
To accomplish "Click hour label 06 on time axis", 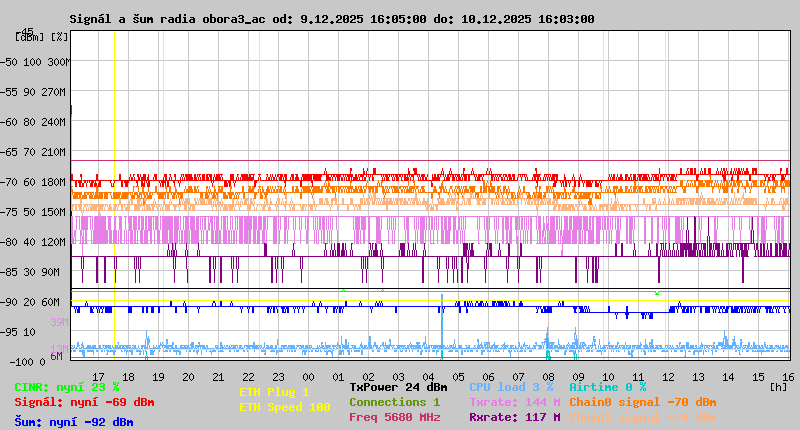I will [488, 377].
